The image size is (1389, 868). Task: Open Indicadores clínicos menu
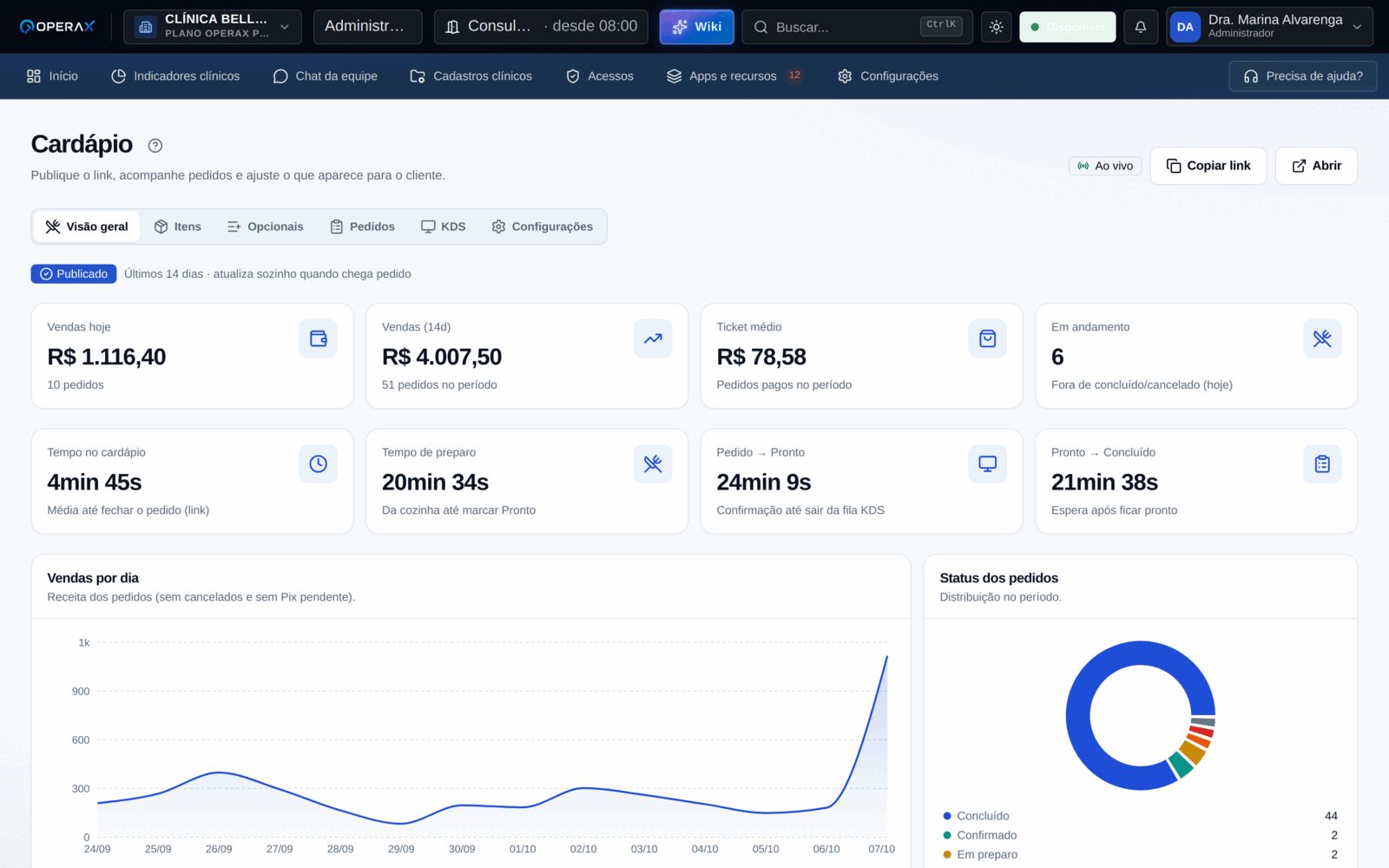[x=175, y=76]
